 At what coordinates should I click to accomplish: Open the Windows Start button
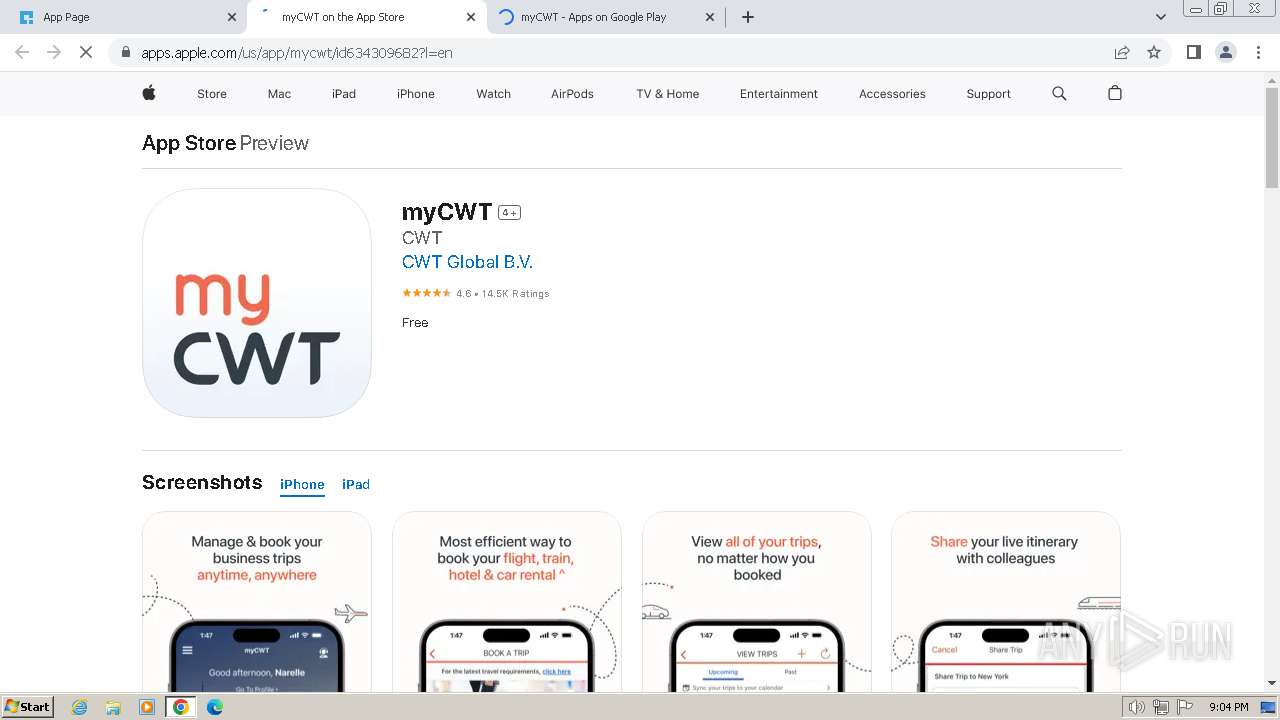[x=27, y=706]
